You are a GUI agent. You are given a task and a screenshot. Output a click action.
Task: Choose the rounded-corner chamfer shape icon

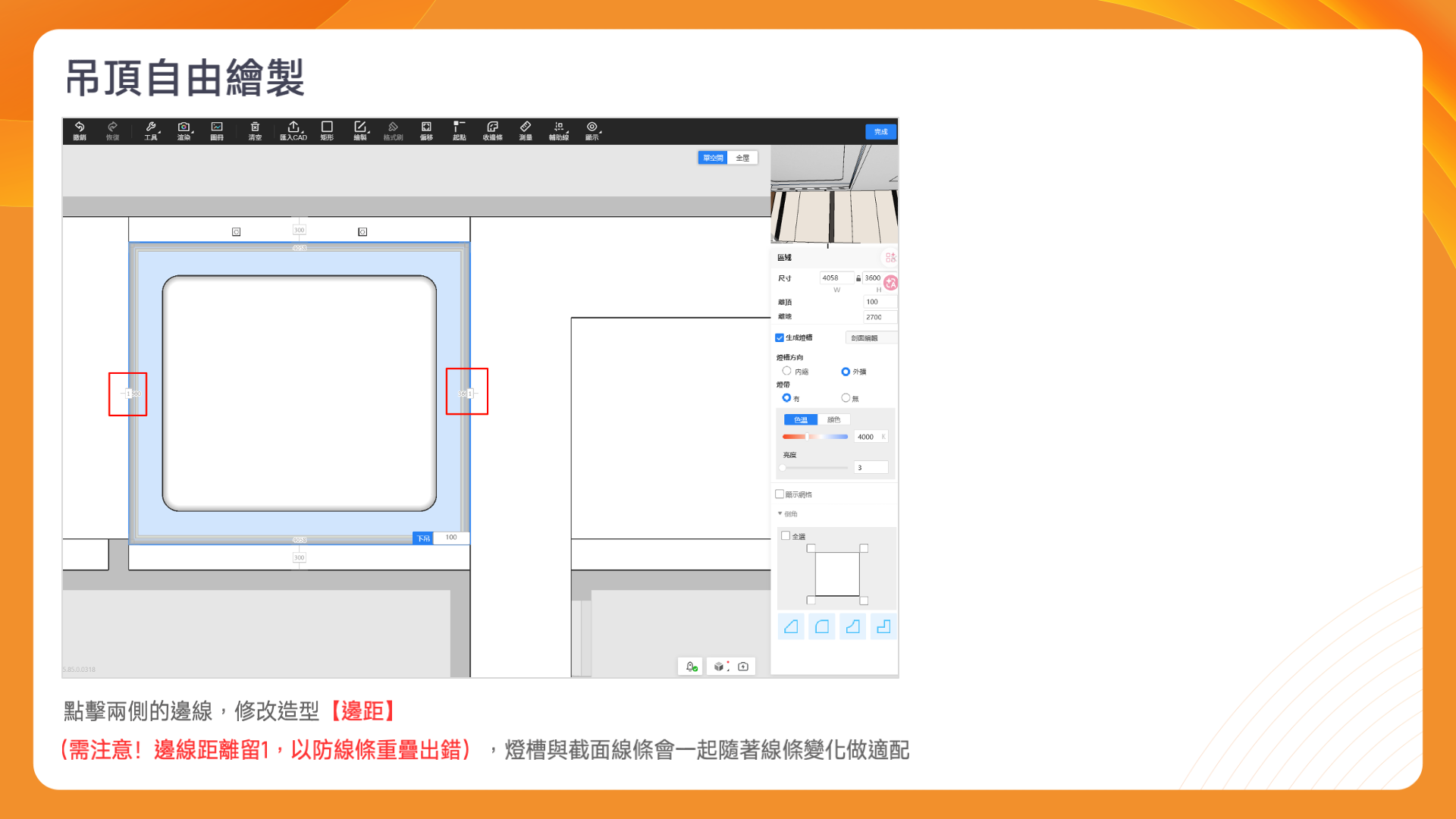click(x=821, y=626)
